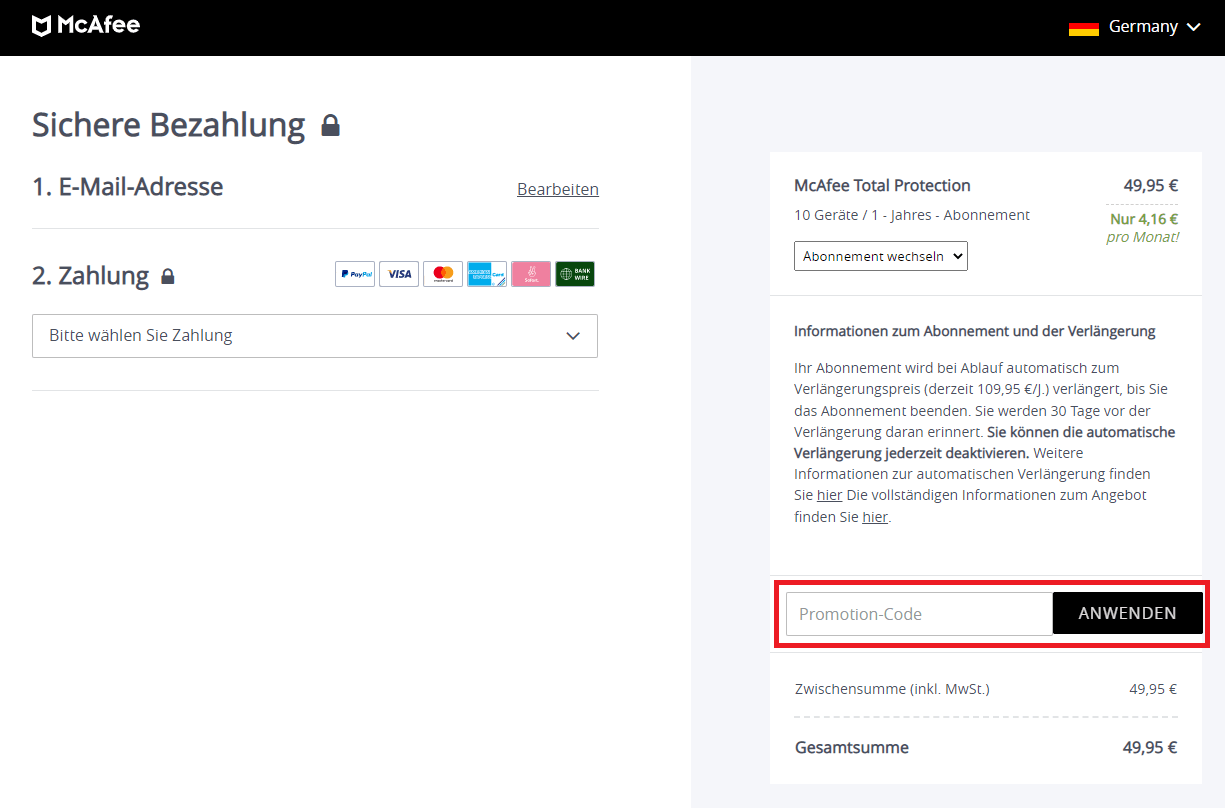Click the ANWENDEN button
This screenshot has height=808, width=1225.
click(x=1127, y=613)
